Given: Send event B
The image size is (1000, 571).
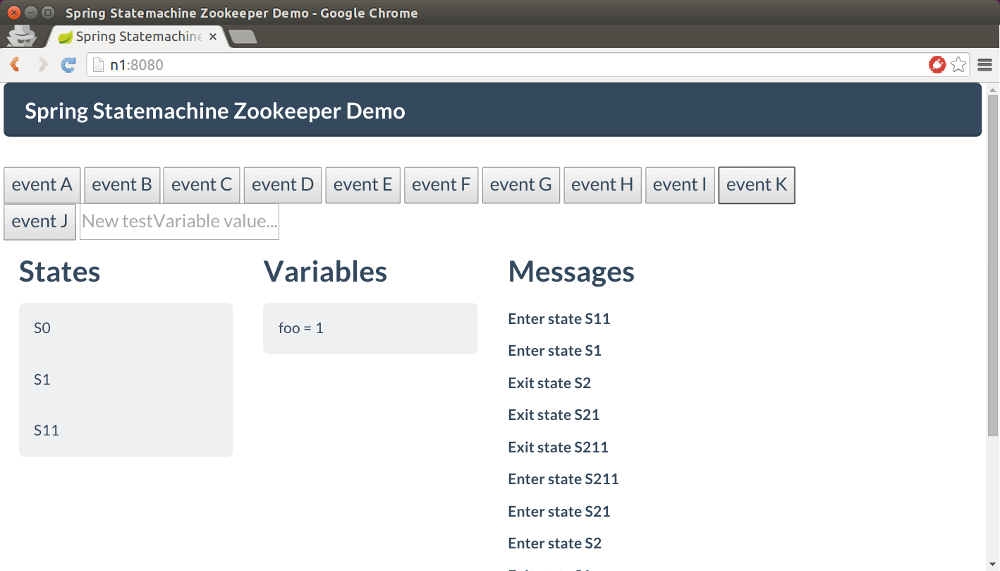Looking at the screenshot, I should pos(122,185).
